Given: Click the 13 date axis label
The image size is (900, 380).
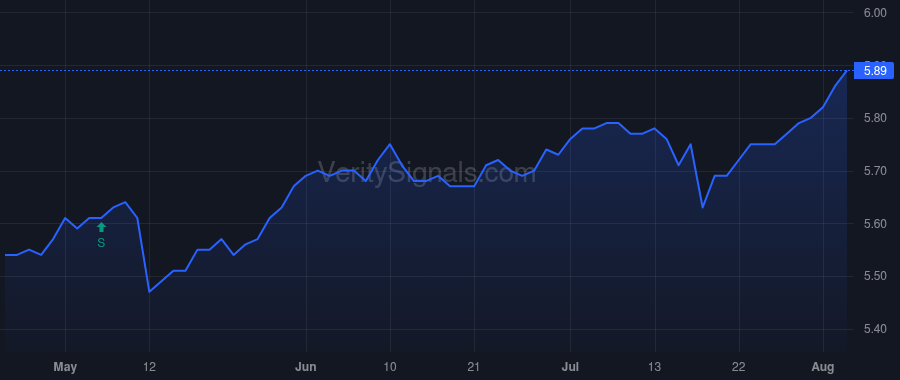Looking at the screenshot, I should point(654,366).
